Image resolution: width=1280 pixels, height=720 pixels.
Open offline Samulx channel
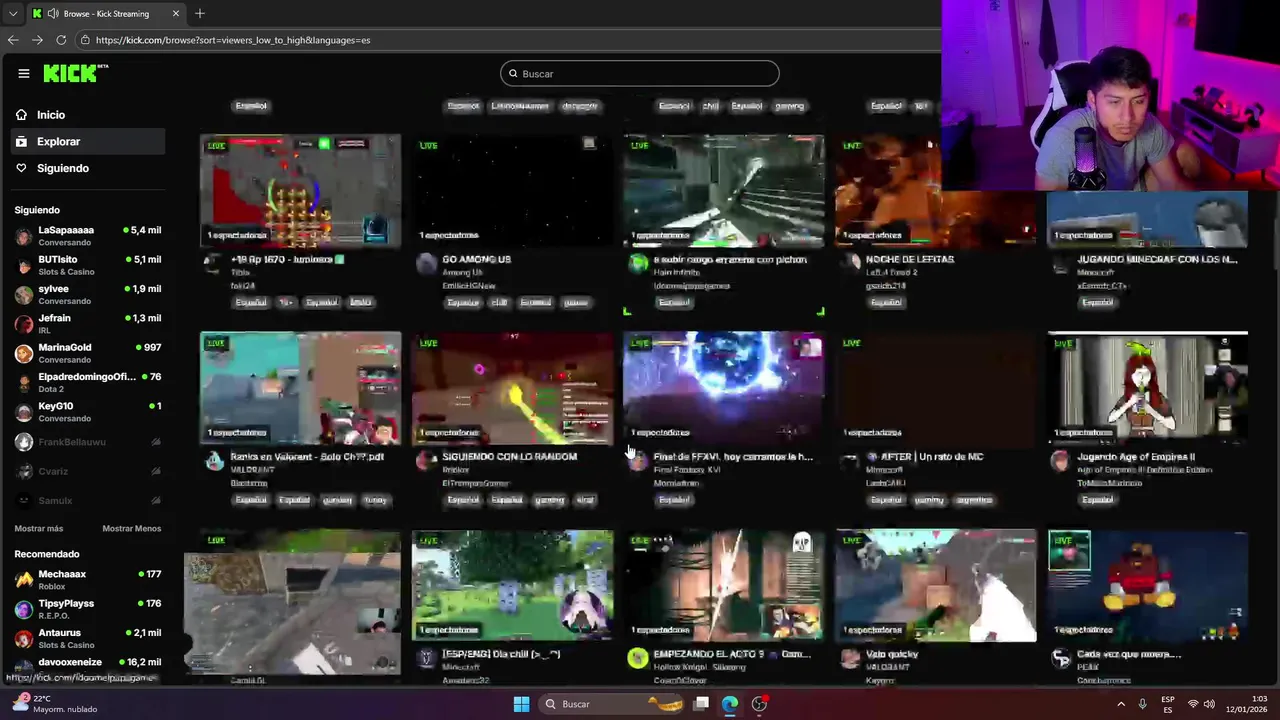(88, 500)
